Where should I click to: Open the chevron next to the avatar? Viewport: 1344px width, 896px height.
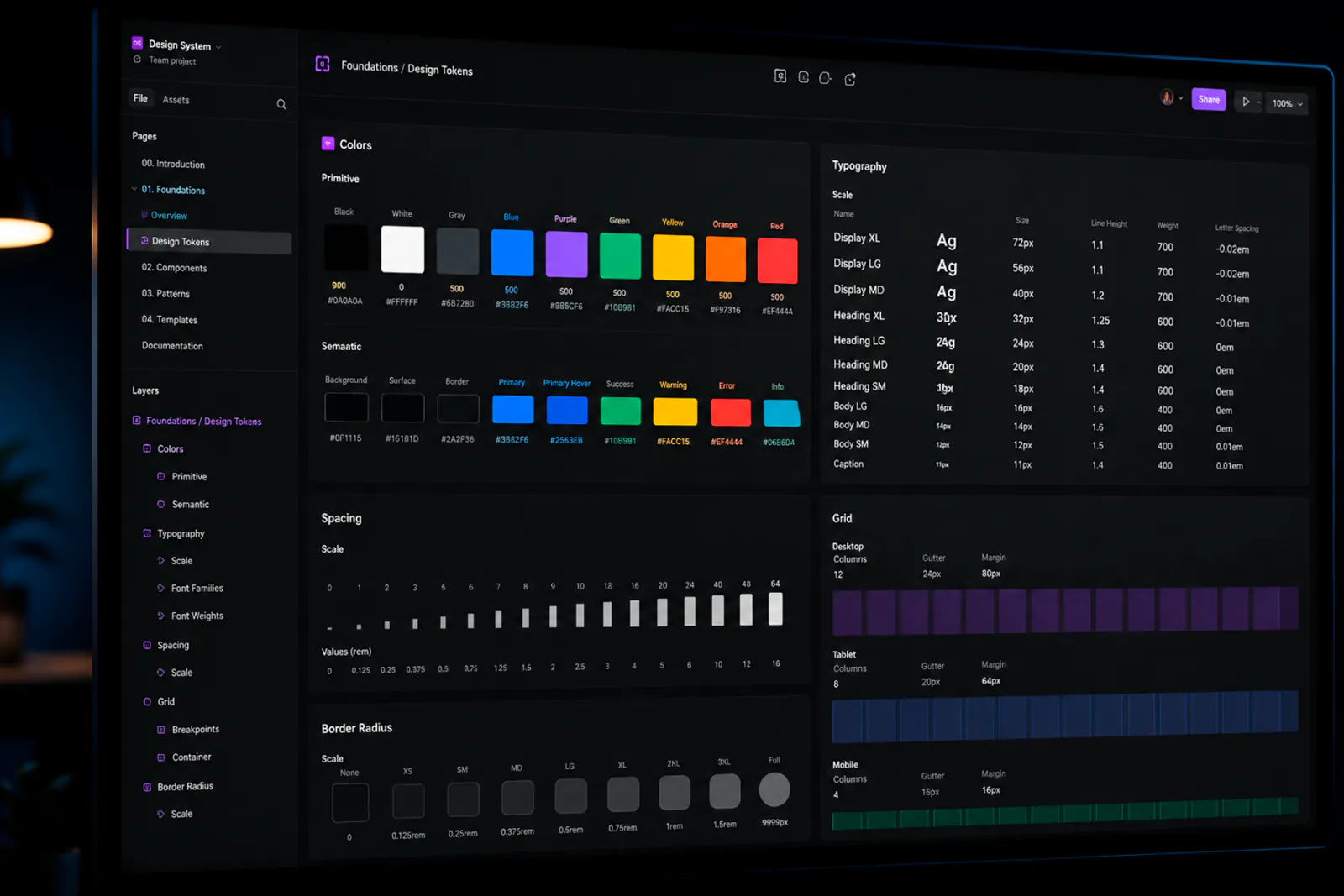(1181, 98)
